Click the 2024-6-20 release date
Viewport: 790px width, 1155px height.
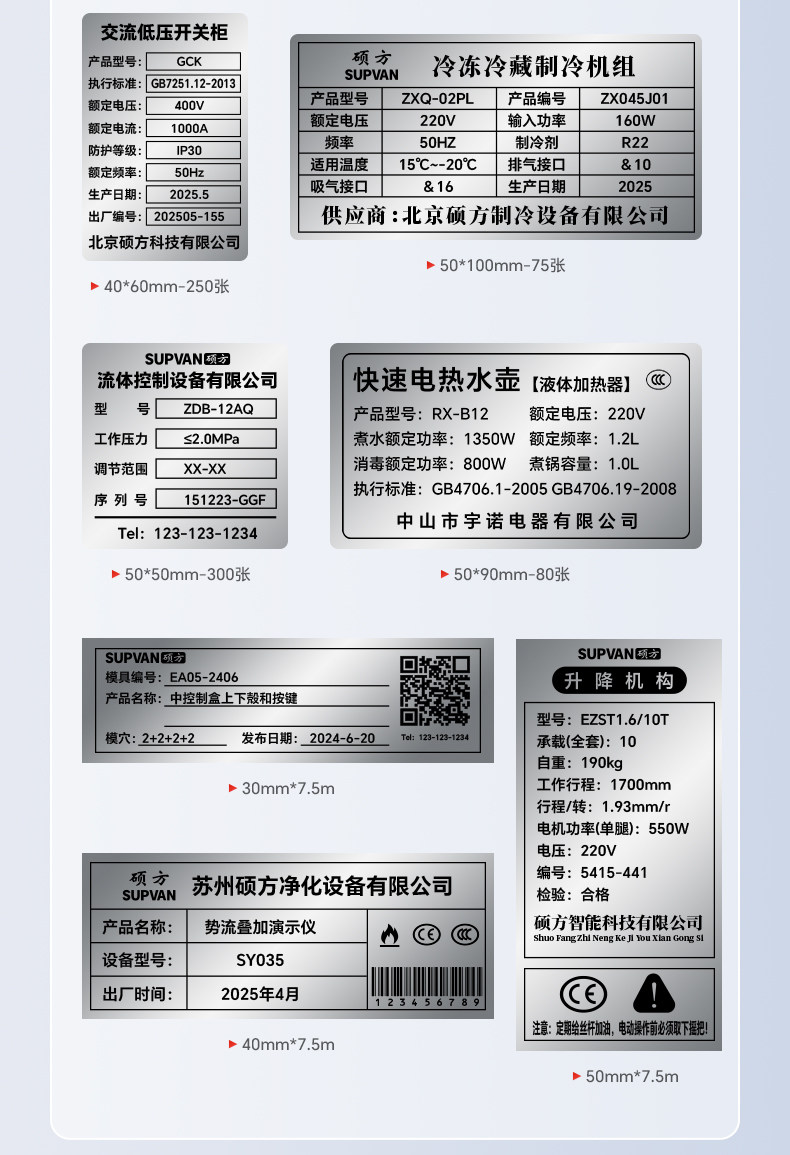click(342, 738)
